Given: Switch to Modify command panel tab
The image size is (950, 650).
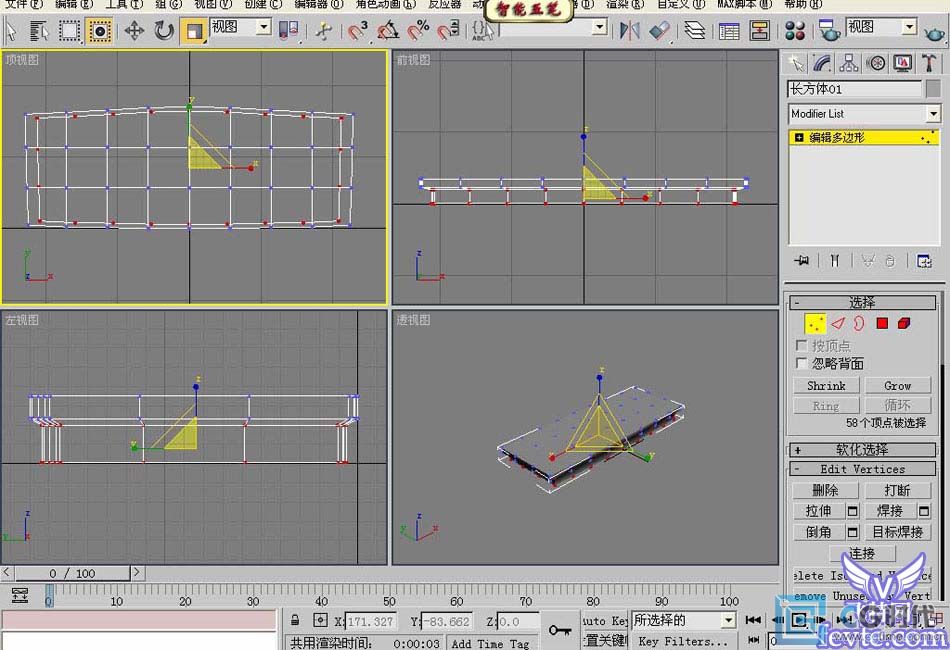Looking at the screenshot, I should (822, 63).
